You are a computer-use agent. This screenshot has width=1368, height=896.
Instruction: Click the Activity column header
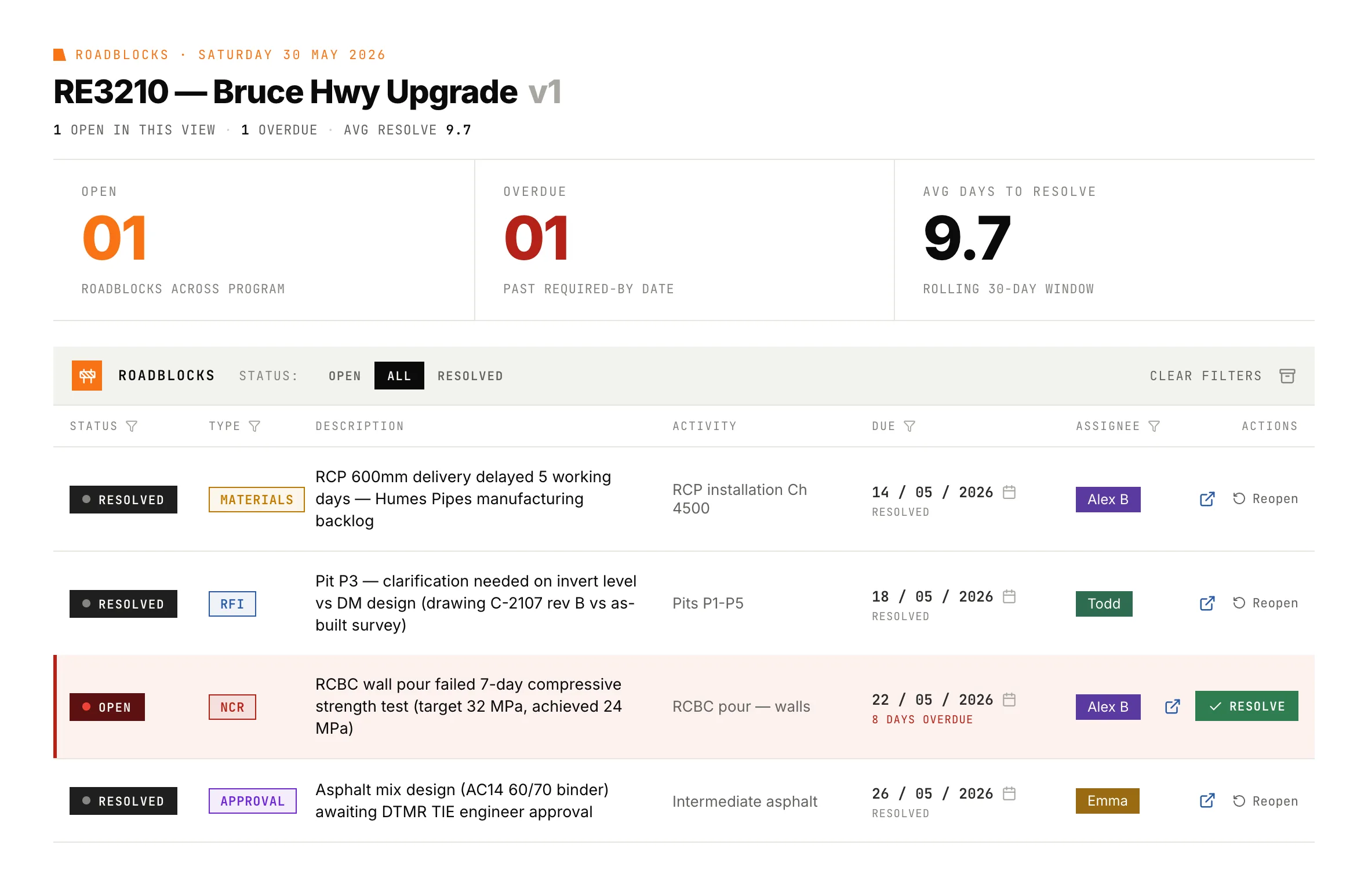click(704, 426)
